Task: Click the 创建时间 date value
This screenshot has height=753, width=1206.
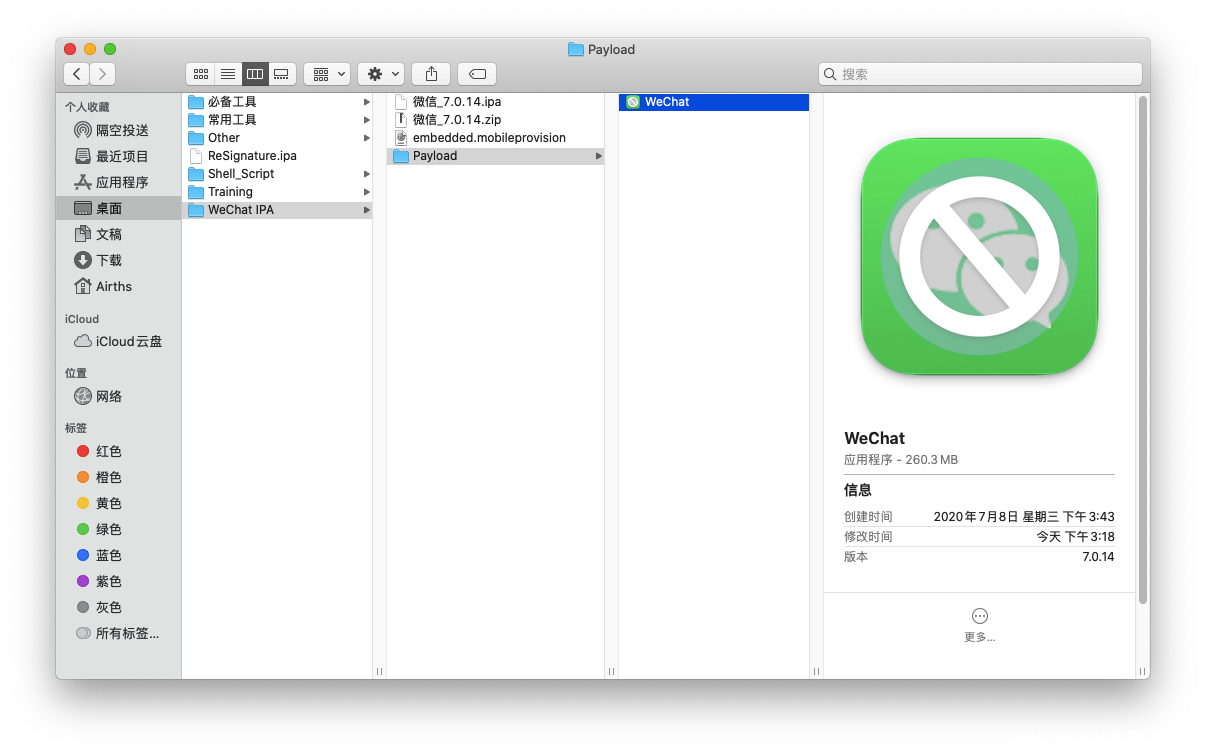Action: tap(1024, 517)
